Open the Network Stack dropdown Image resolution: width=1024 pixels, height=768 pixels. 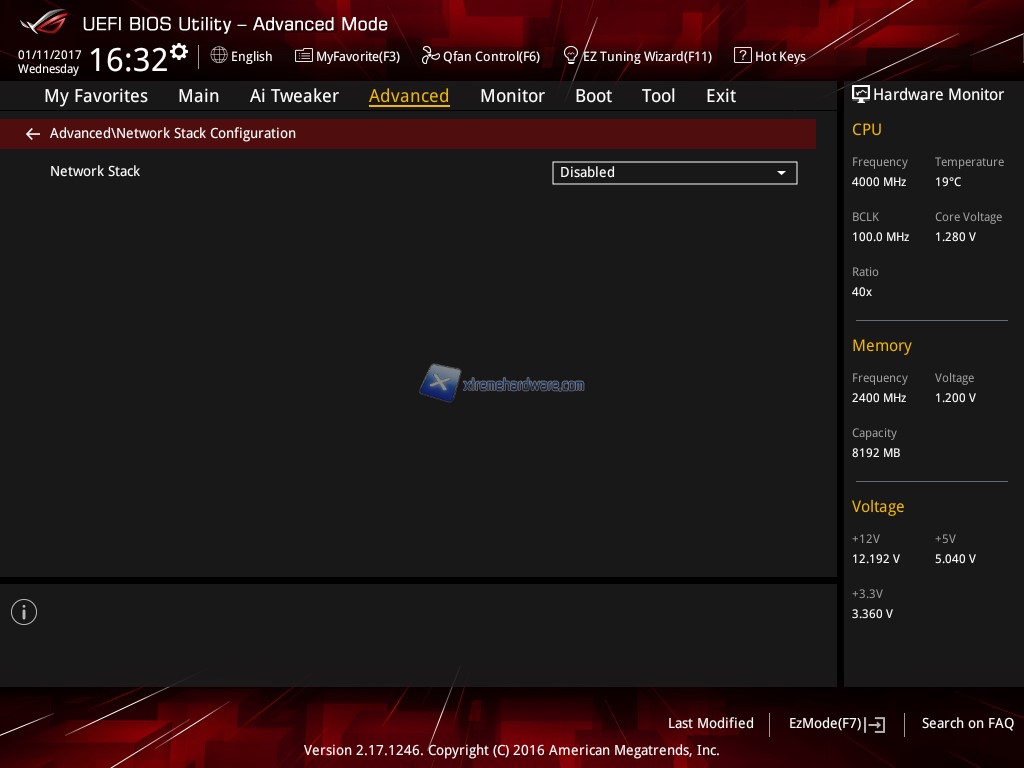673,172
